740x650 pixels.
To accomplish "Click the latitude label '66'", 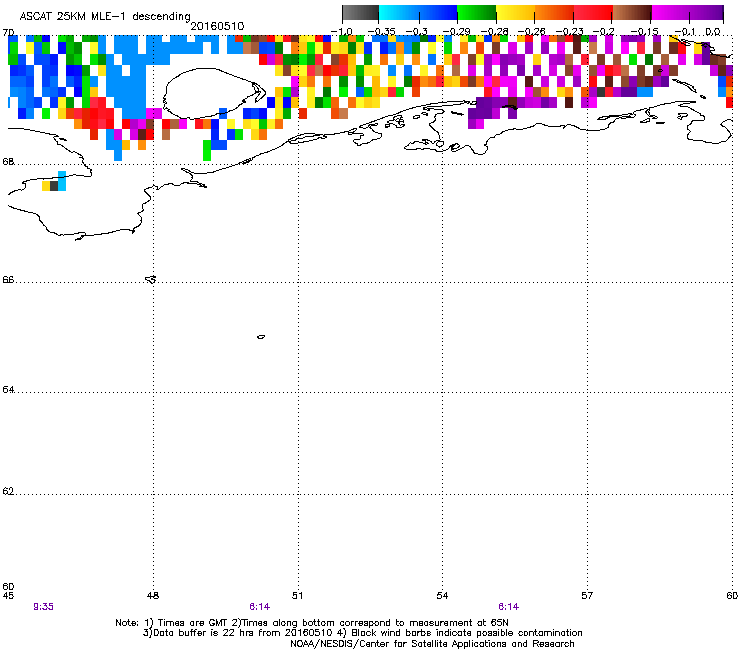I will tap(8, 279).
